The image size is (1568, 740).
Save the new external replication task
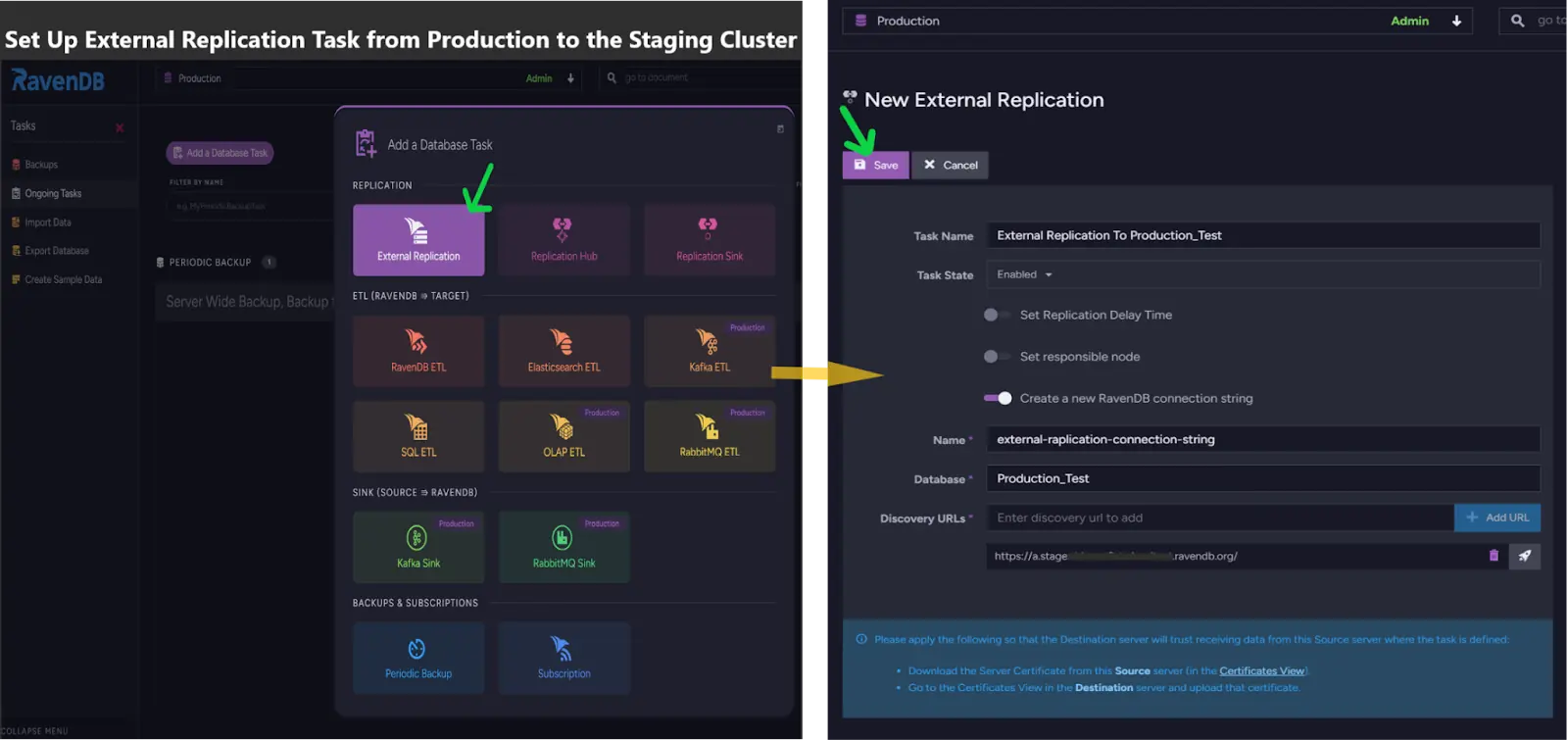pyautogui.click(x=876, y=165)
